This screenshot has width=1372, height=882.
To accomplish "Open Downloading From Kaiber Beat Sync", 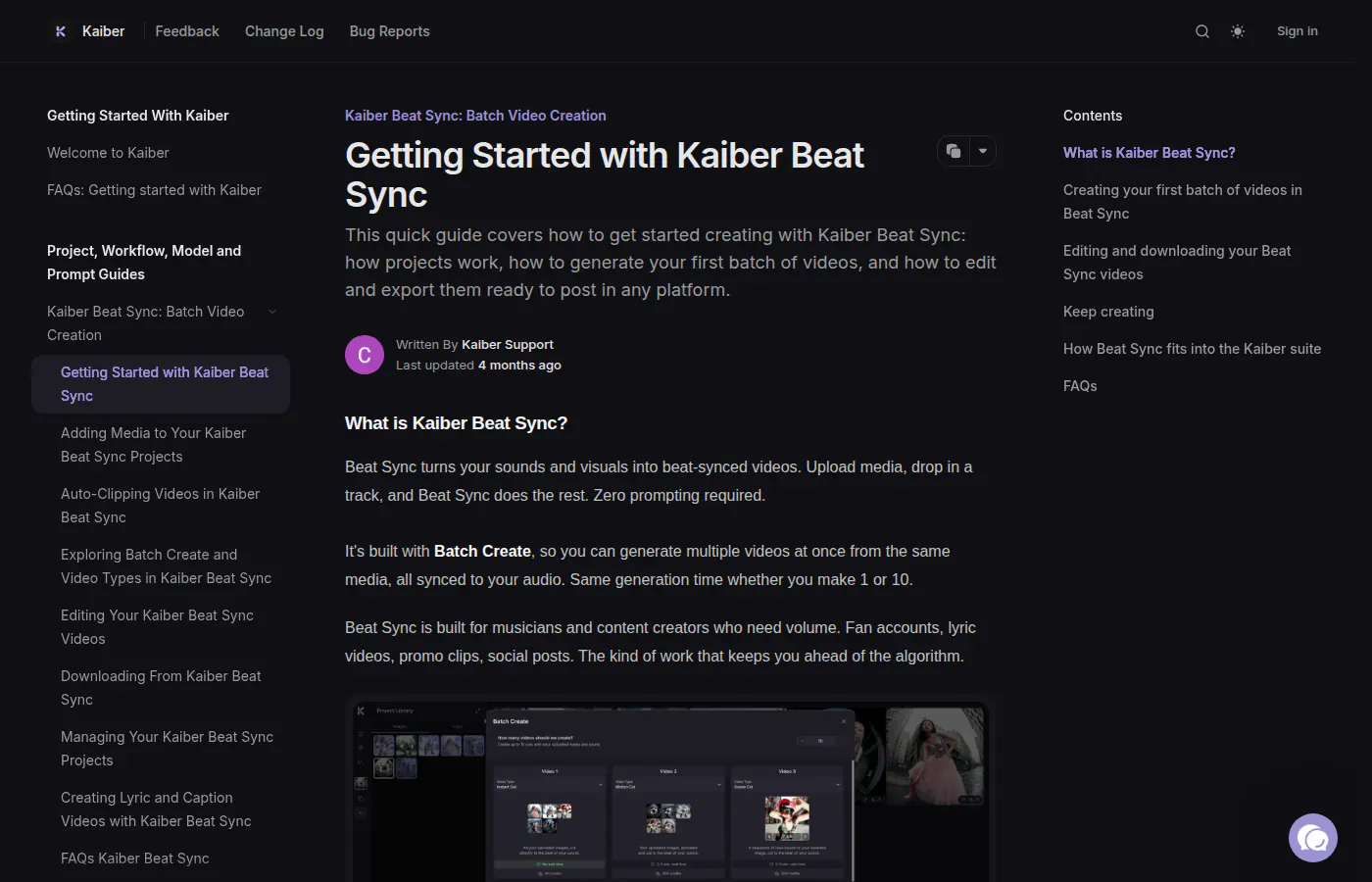I will pos(161,688).
